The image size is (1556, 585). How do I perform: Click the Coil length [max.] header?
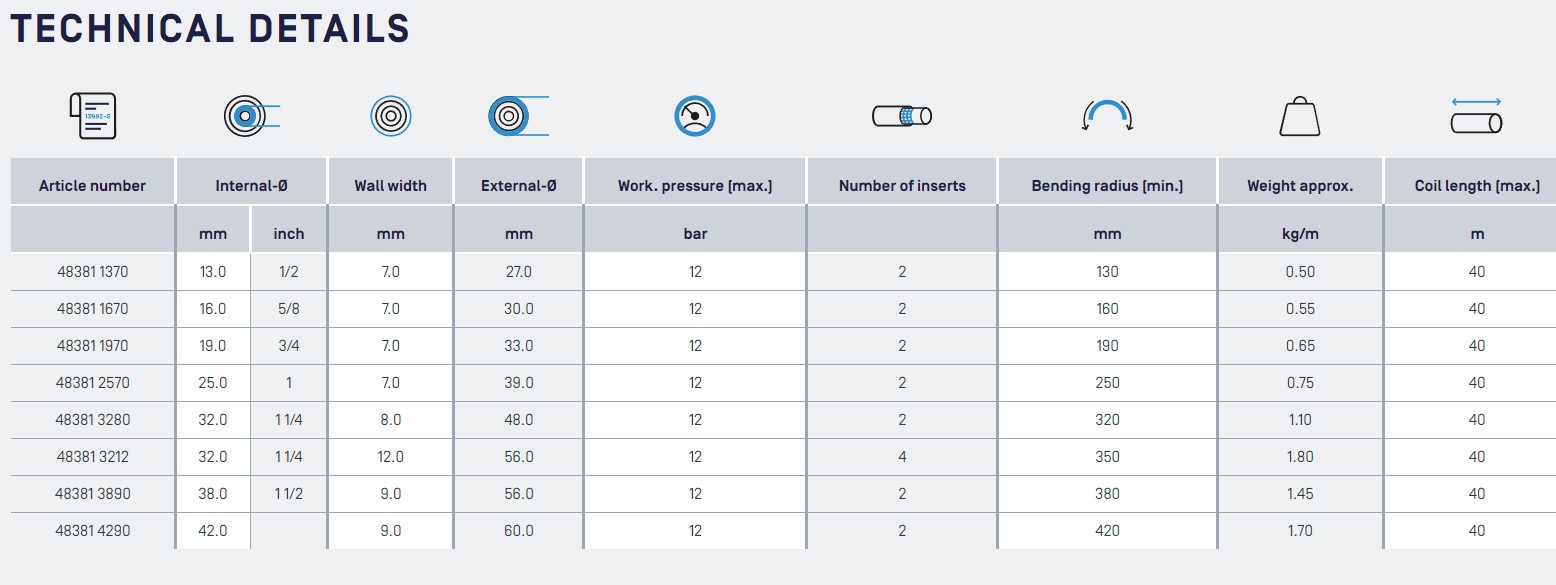pos(1477,186)
